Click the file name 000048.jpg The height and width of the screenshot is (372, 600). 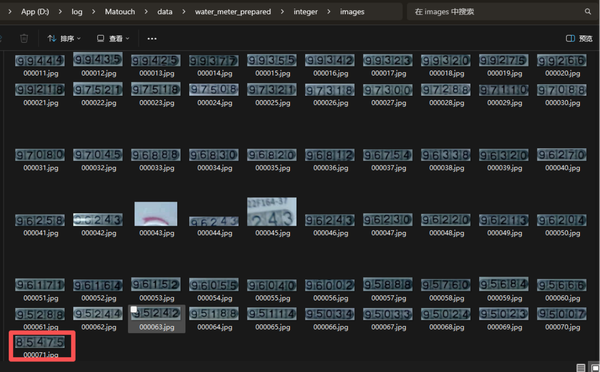pyautogui.click(x=447, y=233)
